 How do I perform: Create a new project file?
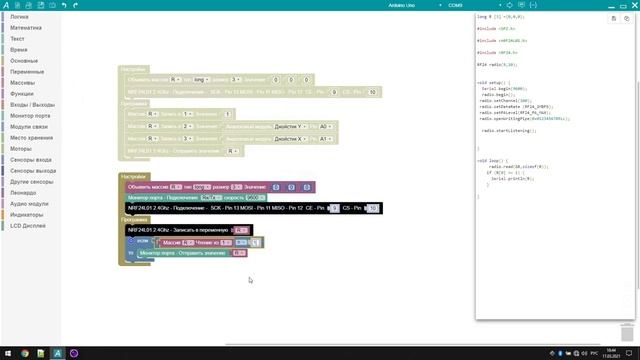[x=17, y=5]
